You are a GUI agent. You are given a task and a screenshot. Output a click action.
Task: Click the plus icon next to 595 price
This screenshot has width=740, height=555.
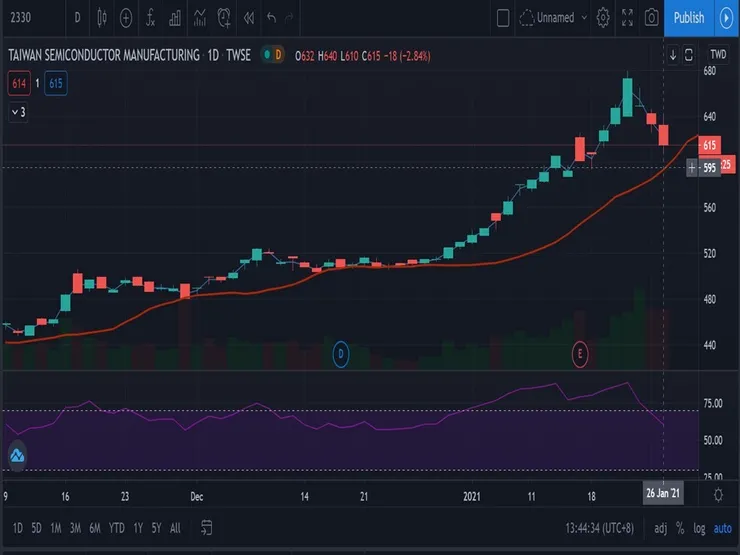692,168
